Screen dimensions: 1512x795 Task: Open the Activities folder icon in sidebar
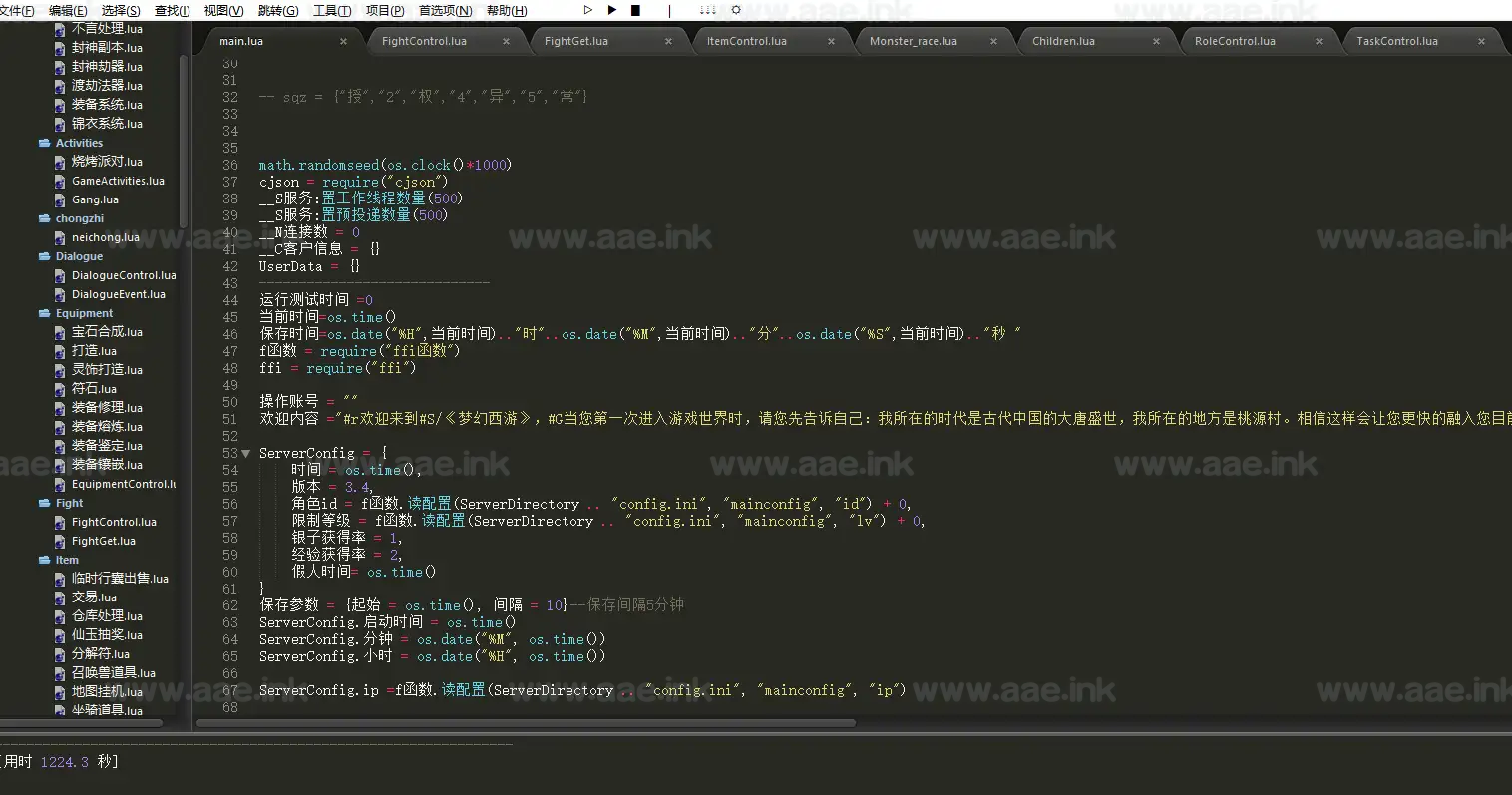point(45,143)
